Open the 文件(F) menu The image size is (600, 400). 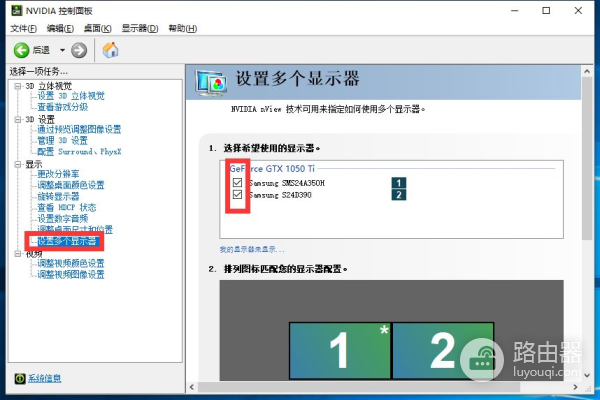[23, 28]
